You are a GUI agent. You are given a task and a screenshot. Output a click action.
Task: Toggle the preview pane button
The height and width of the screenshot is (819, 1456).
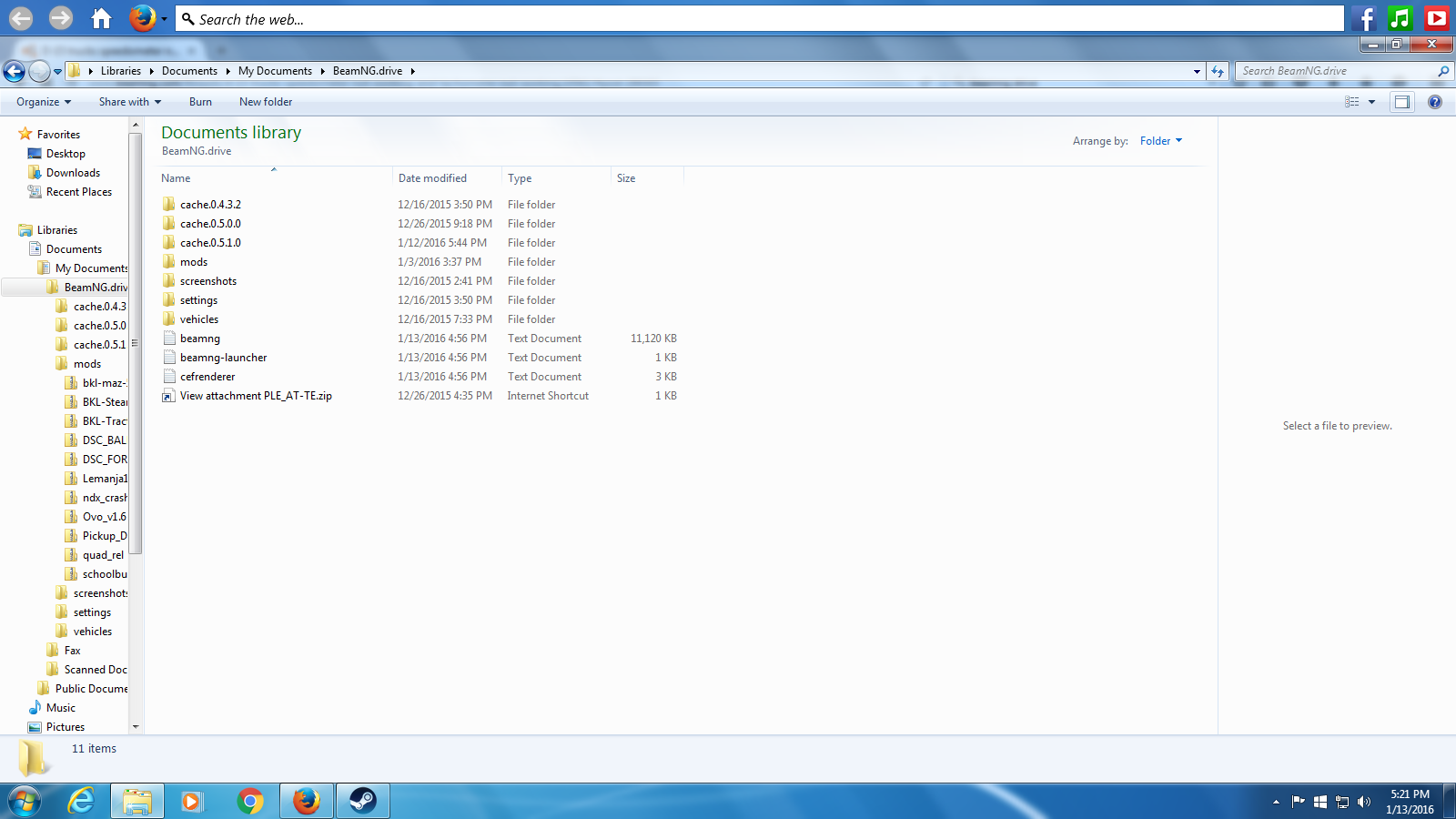[x=1402, y=102]
